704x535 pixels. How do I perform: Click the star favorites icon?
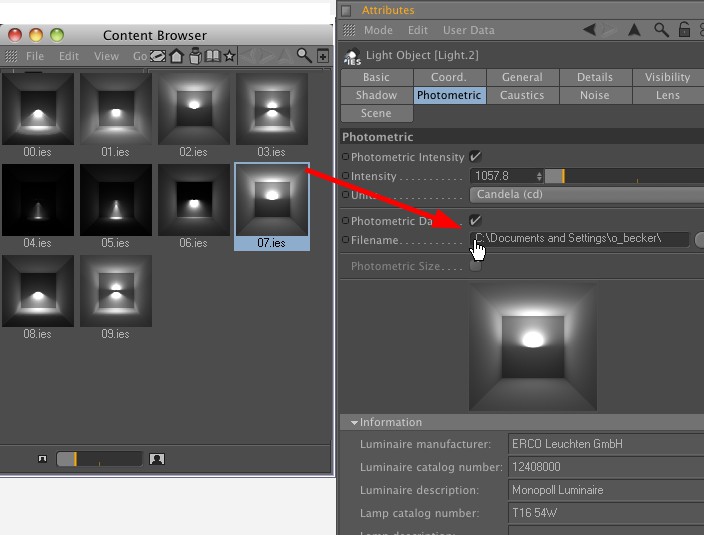[x=230, y=56]
